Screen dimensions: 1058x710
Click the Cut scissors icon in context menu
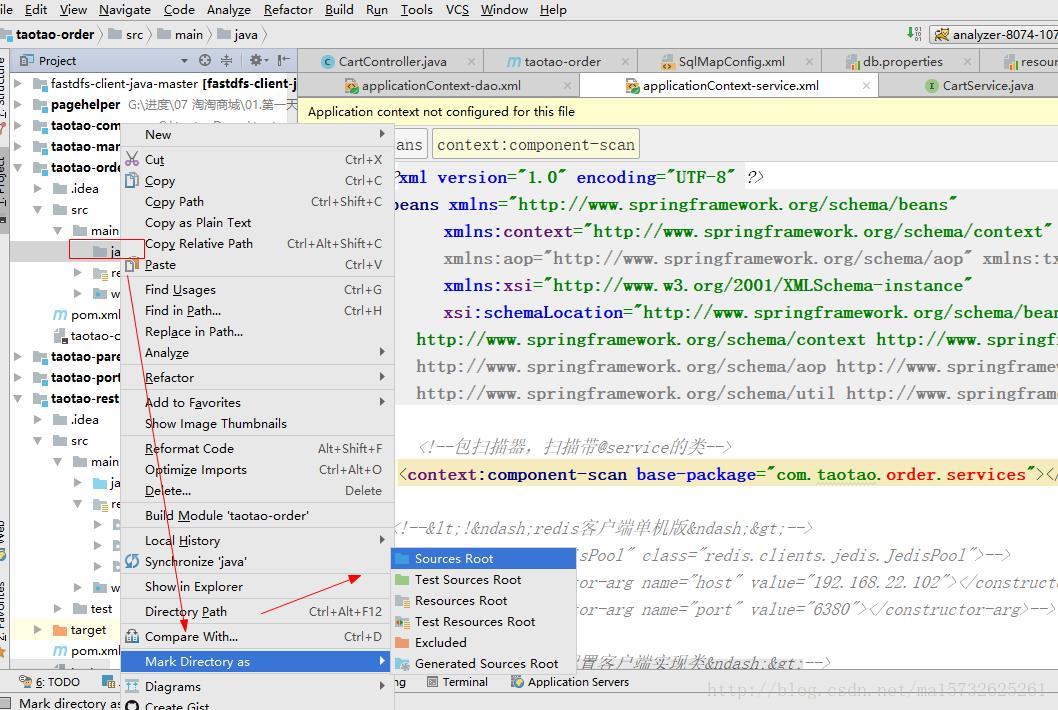[132, 159]
